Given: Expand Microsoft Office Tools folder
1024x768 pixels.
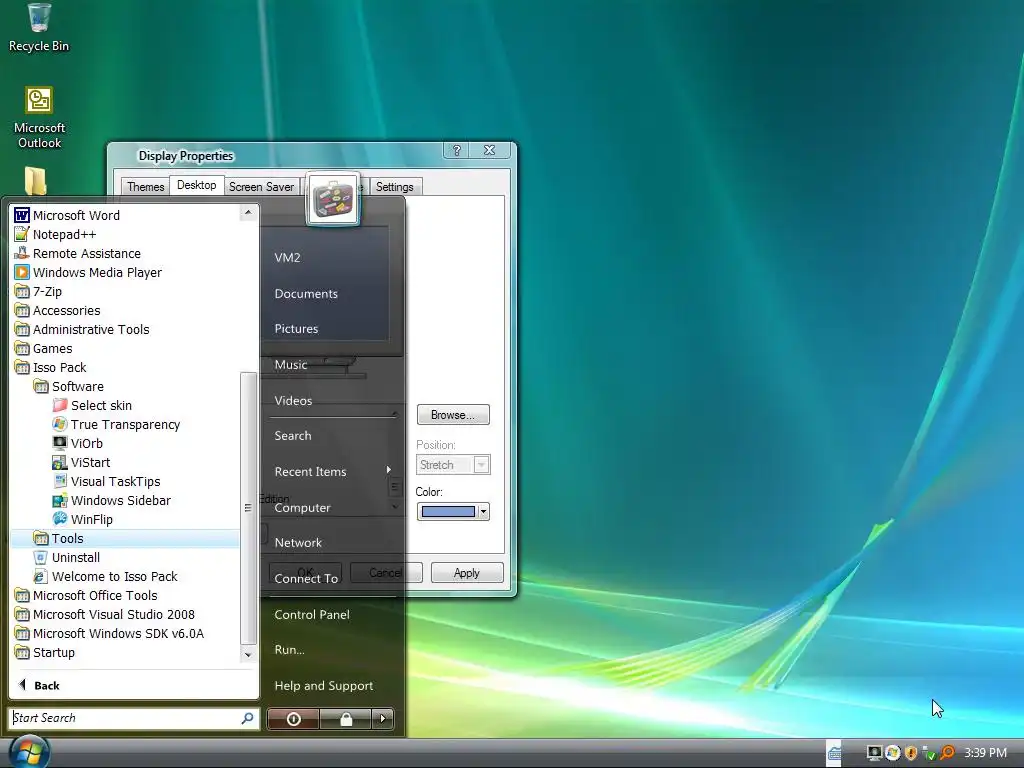Looking at the screenshot, I should point(86,596).
